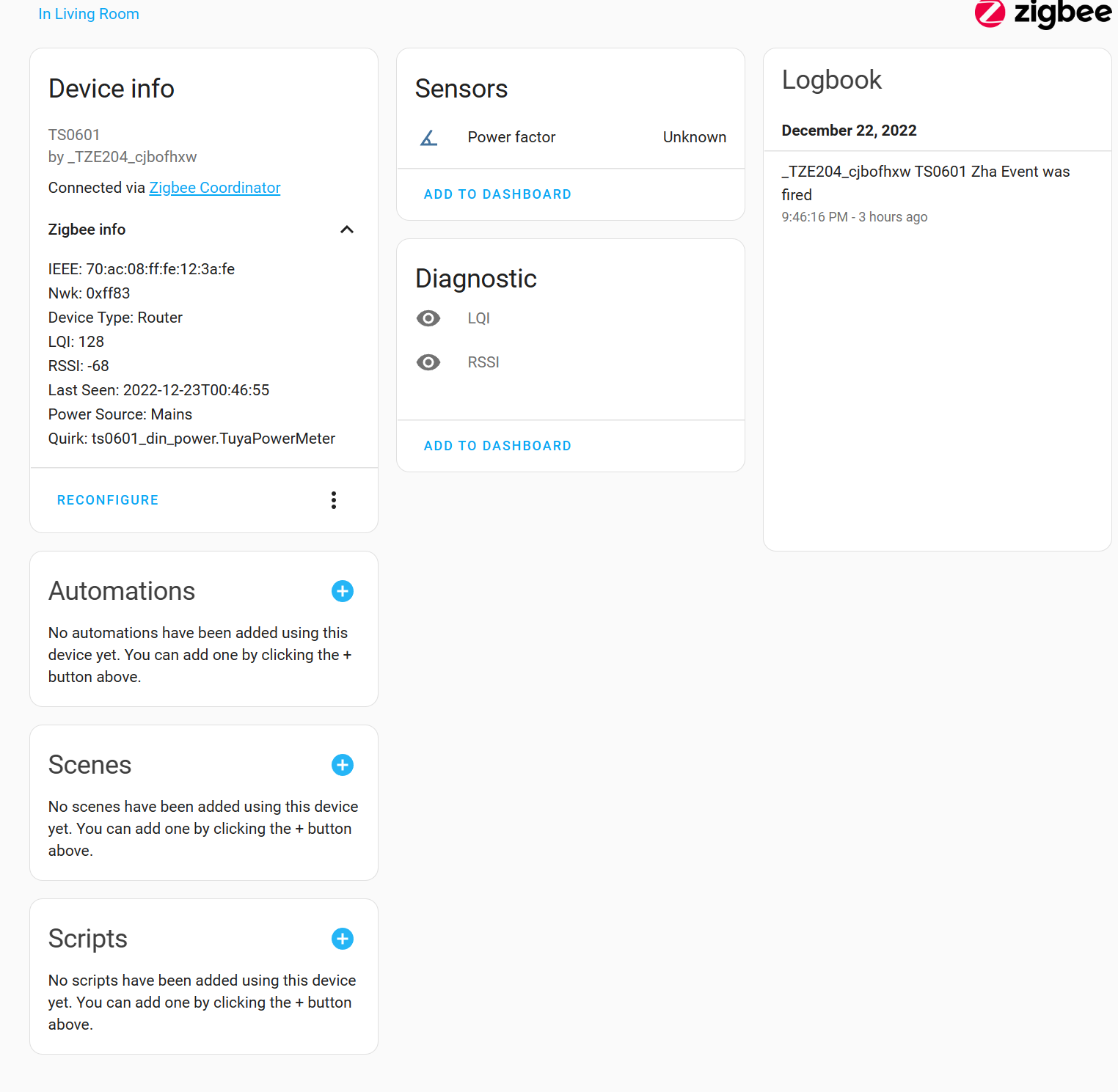The height and width of the screenshot is (1092, 1118).
Task: Click the Power factor sensor icon
Action: pyautogui.click(x=428, y=137)
